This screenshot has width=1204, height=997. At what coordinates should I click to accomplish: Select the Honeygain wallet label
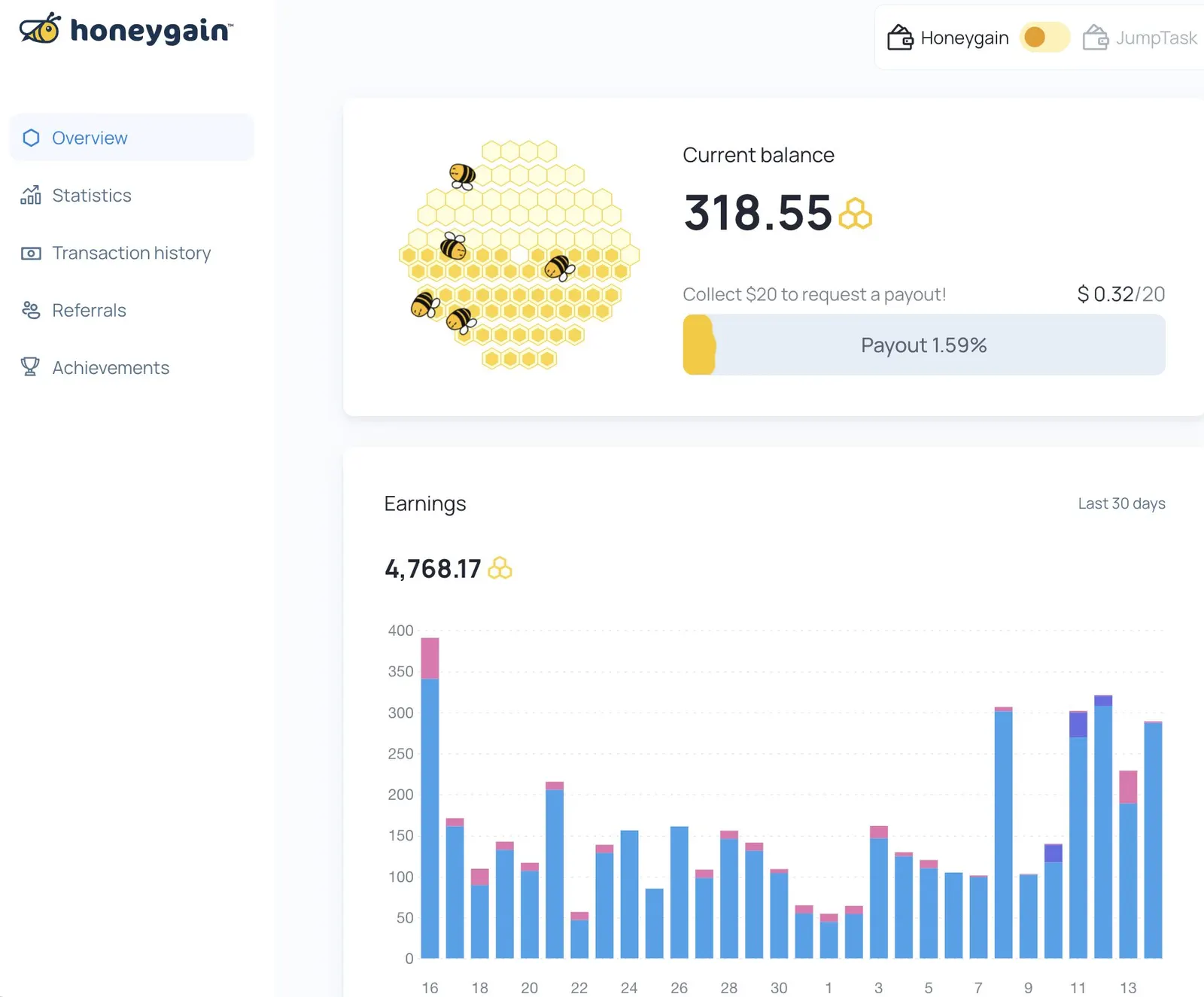click(x=964, y=38)
